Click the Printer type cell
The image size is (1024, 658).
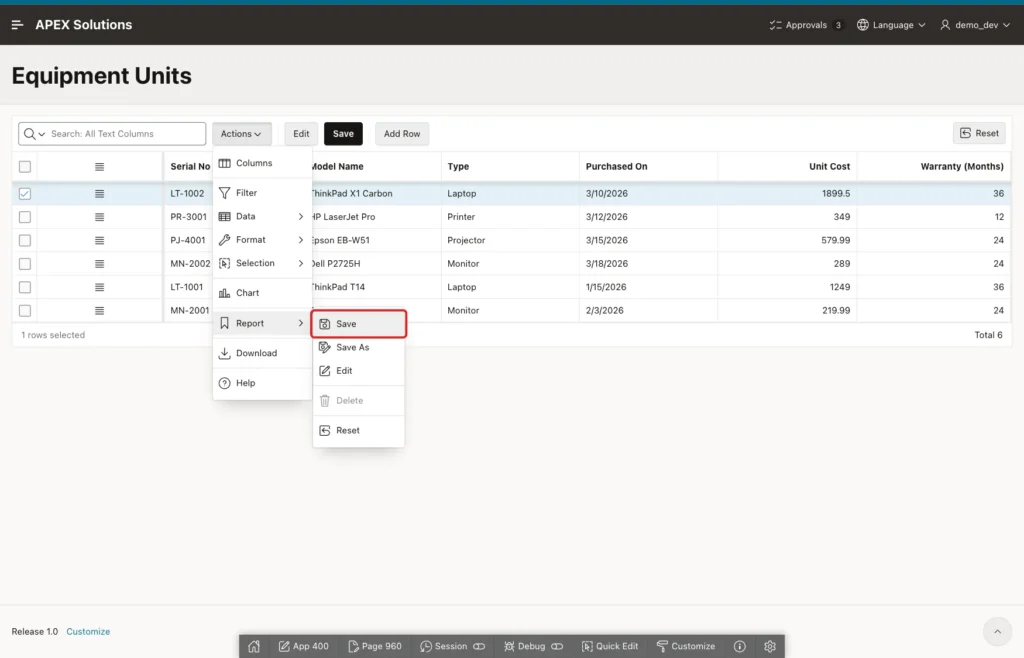[510, 217]
